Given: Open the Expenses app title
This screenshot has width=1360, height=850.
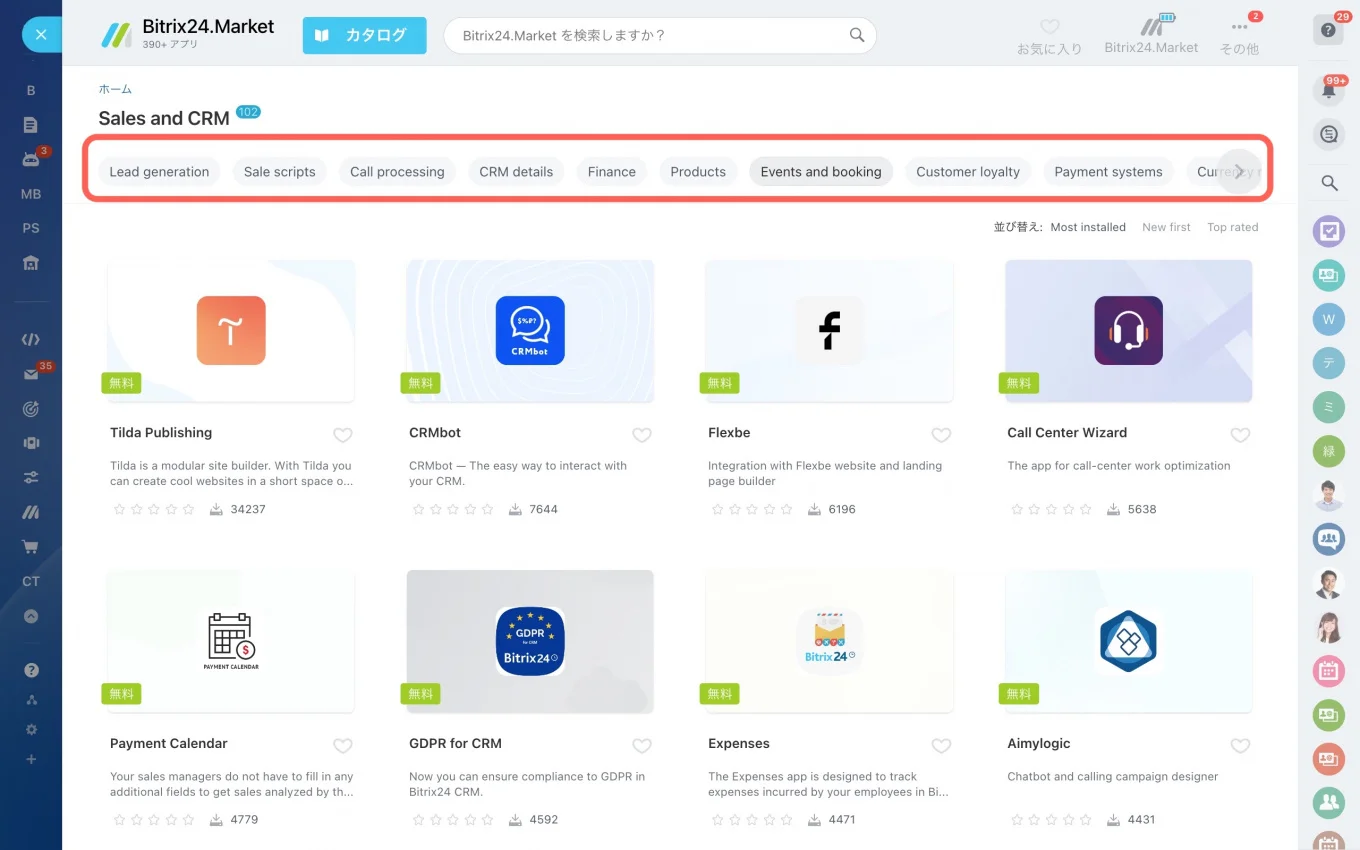Looking at the screenshot, I should (x=739, y=744).
